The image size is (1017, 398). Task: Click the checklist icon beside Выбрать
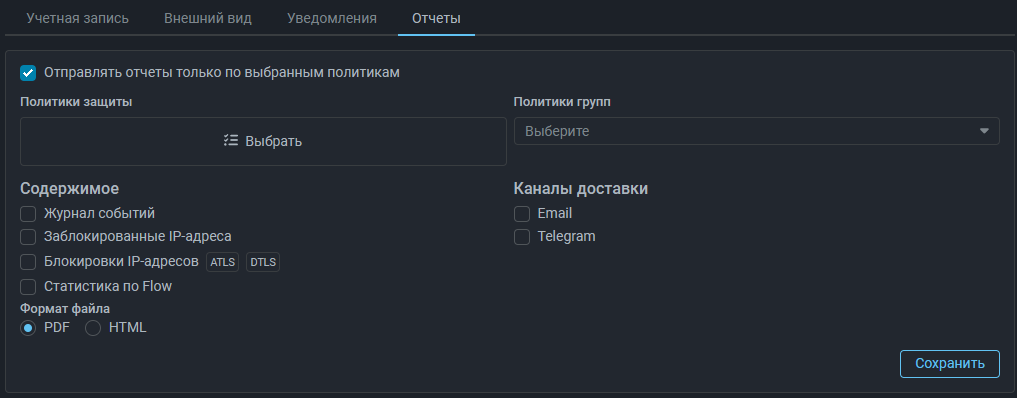tap(231, 141)
